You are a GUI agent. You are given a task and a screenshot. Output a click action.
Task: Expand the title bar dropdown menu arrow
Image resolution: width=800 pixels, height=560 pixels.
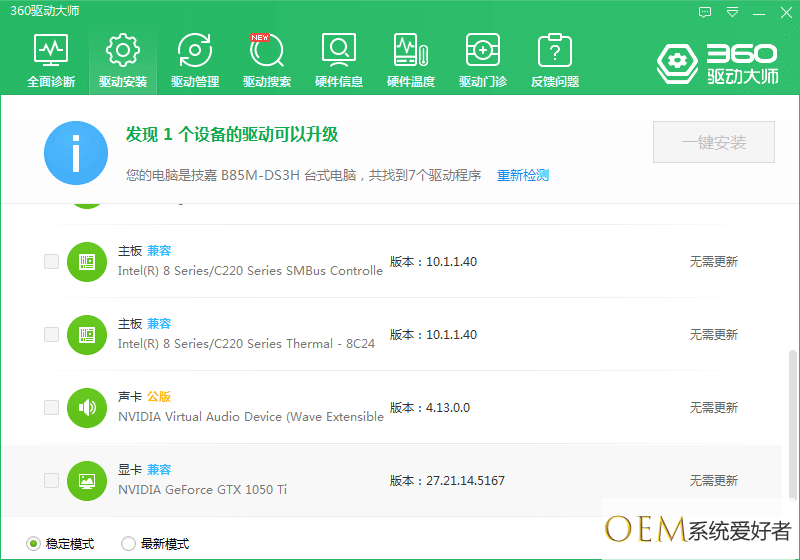(x=733, y=12)
